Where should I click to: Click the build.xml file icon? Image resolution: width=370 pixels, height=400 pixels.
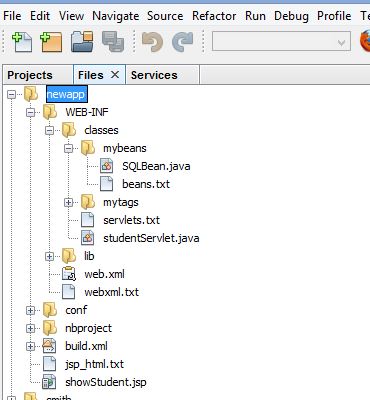(x=50, y=346)
